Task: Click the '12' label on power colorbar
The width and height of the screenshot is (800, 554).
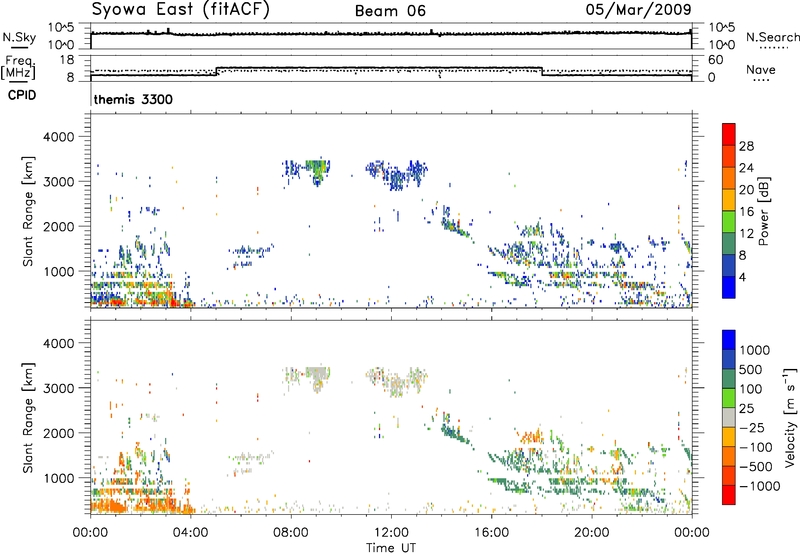Action: tap(746, 234)
